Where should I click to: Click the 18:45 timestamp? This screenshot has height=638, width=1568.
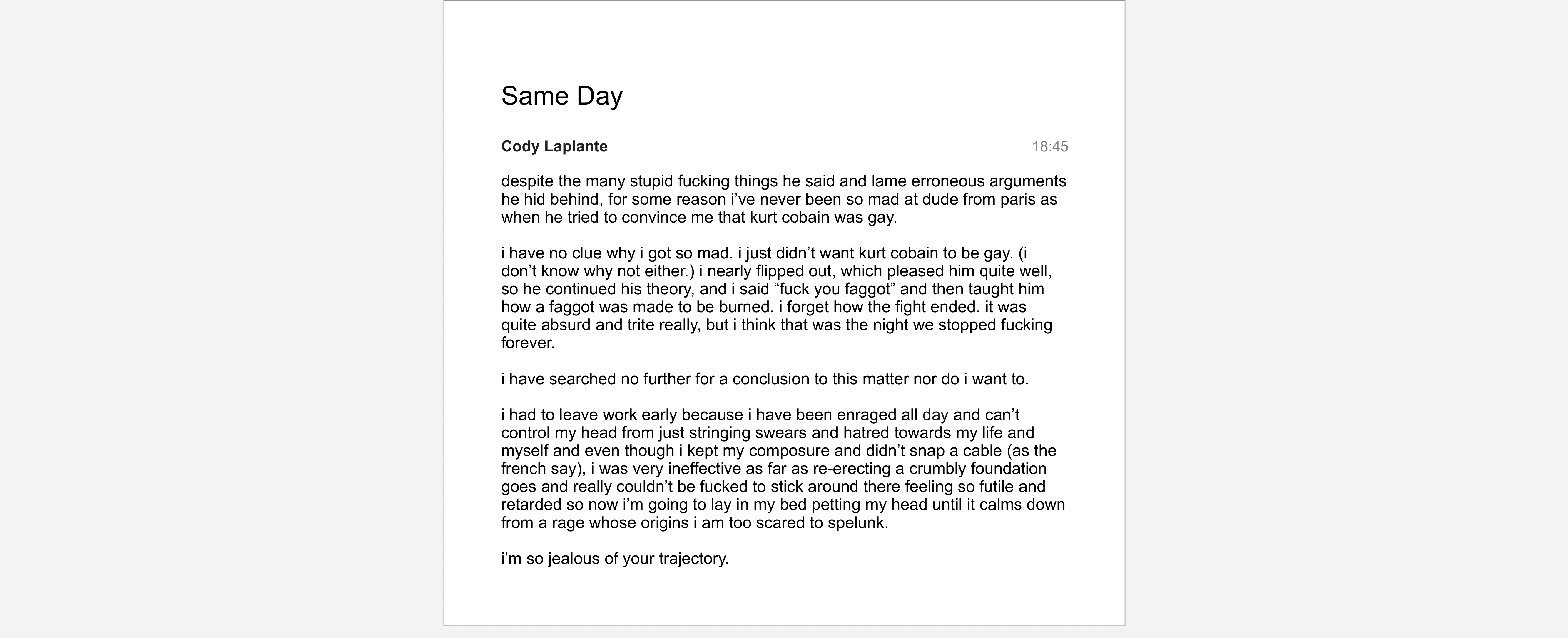[x=1049, y=146]
